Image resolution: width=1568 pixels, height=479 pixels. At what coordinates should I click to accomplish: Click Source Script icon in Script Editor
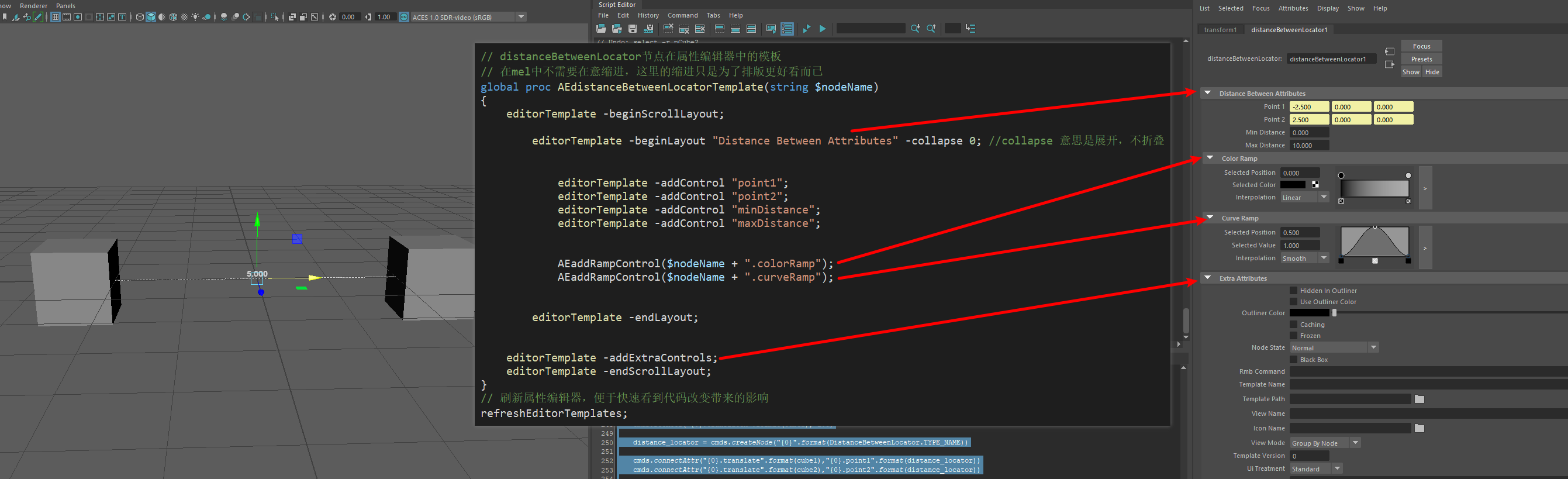617,29
